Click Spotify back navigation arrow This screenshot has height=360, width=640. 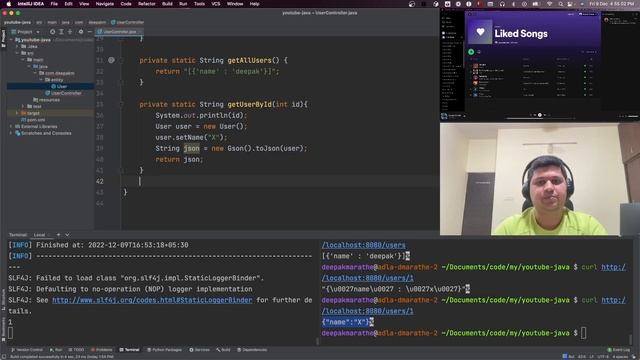(469, 14)
